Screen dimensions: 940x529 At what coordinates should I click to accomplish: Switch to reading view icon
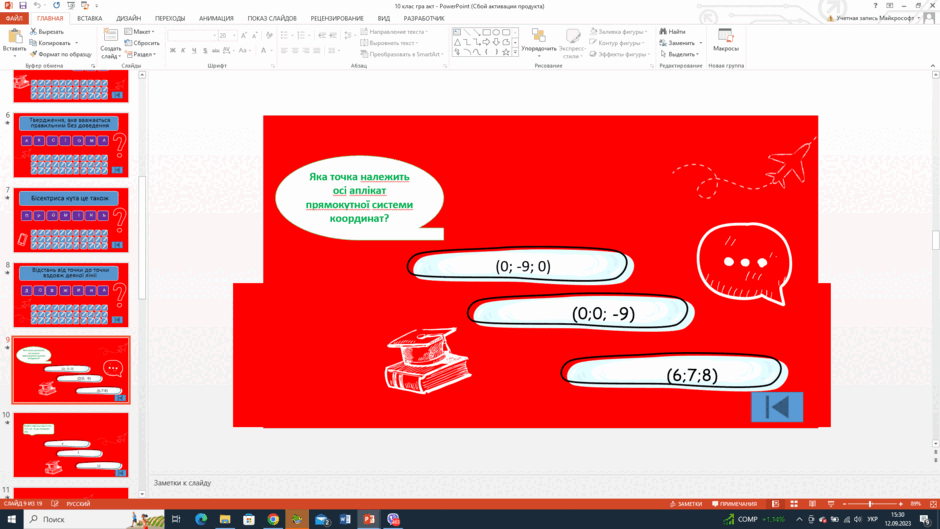[x=812, y=504]
